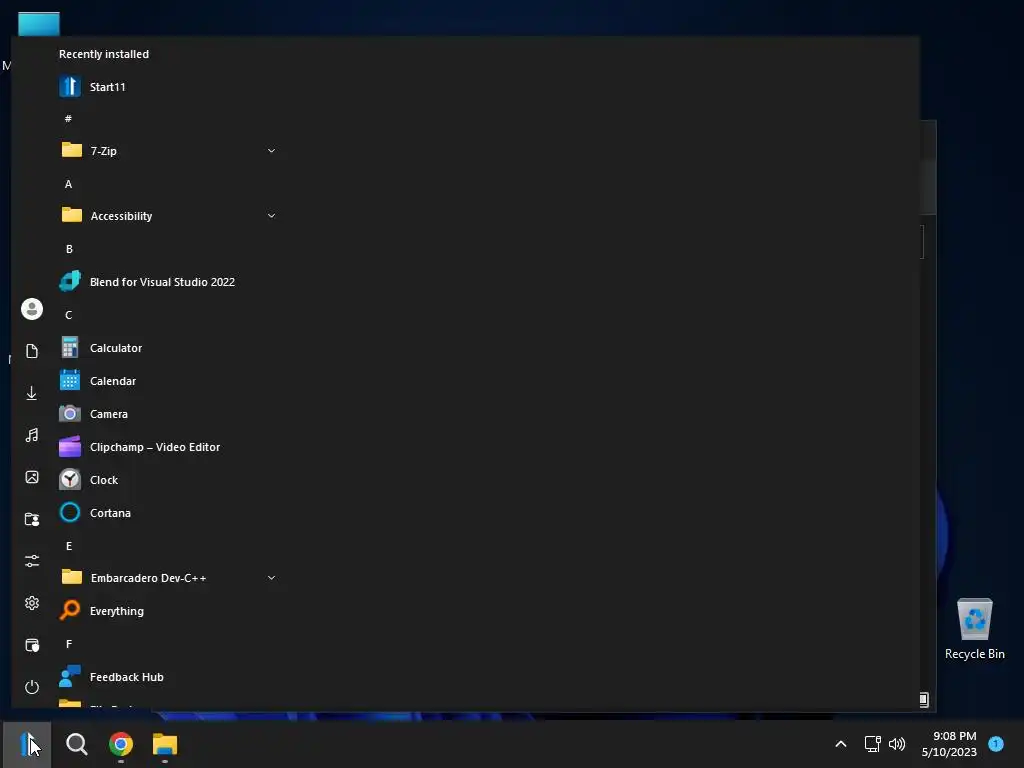1024x768 pixels.
Task: Launch Blend for Visual Studio 2022 icon
Action: click(x=70, y=281)
